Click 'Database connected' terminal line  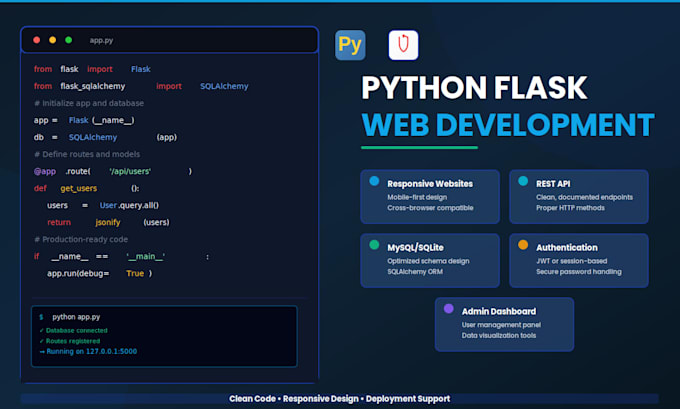[x=74, y=330]
